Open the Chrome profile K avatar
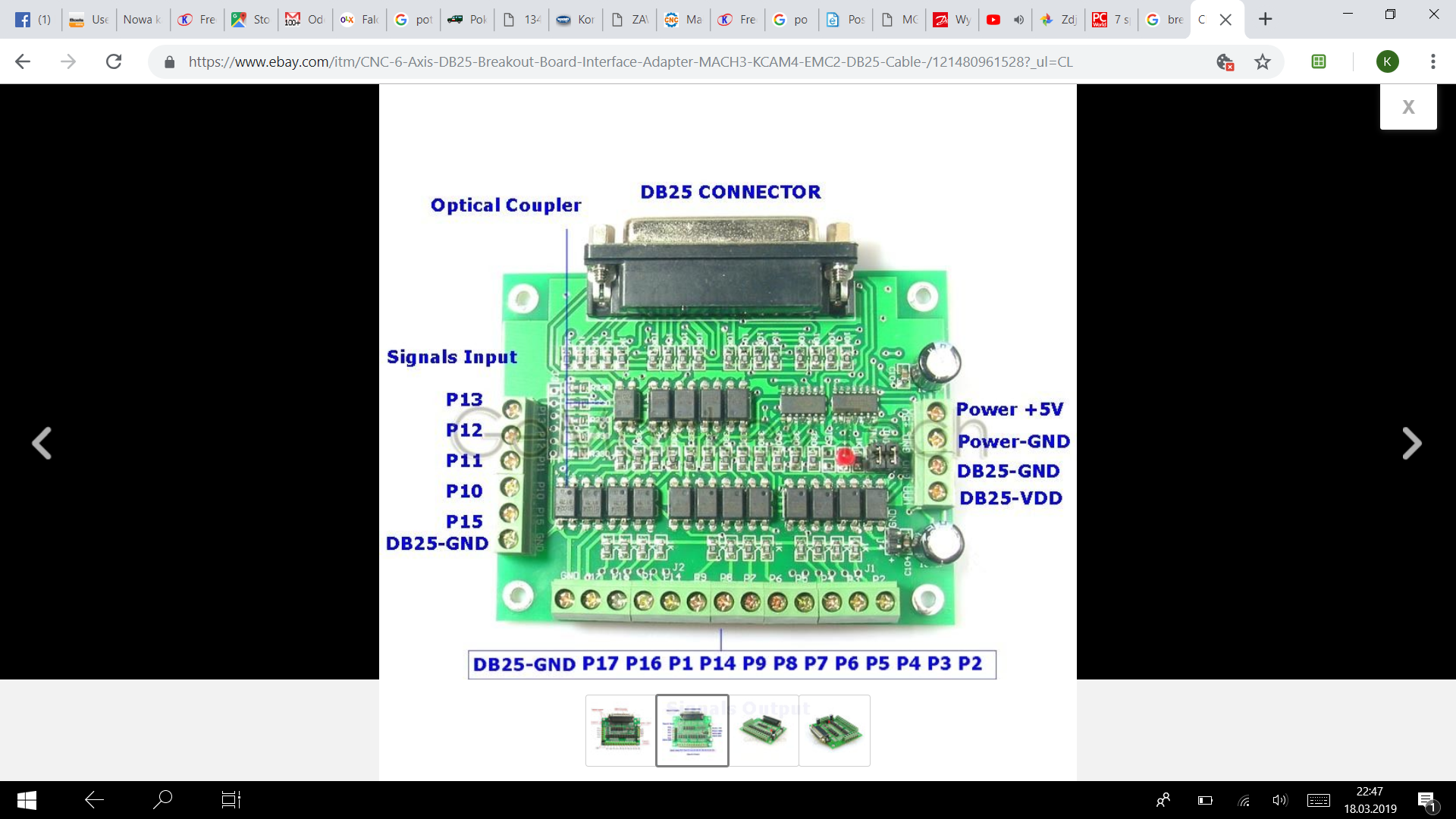 tap(1387, 62)
